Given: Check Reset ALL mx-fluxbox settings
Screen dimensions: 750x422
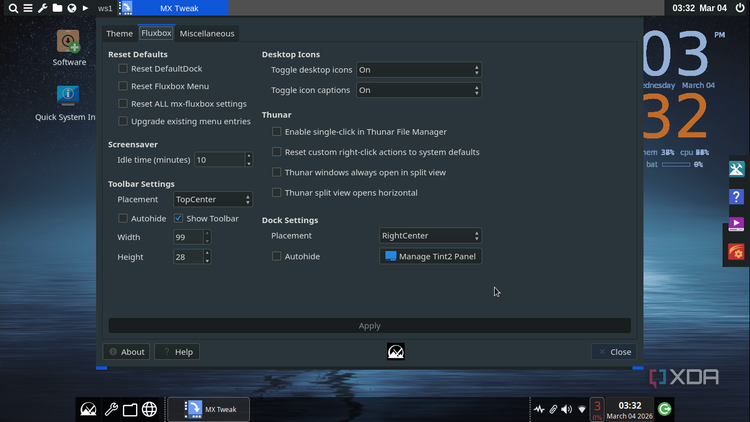Looking at the screenshot, I should point(123,103).
